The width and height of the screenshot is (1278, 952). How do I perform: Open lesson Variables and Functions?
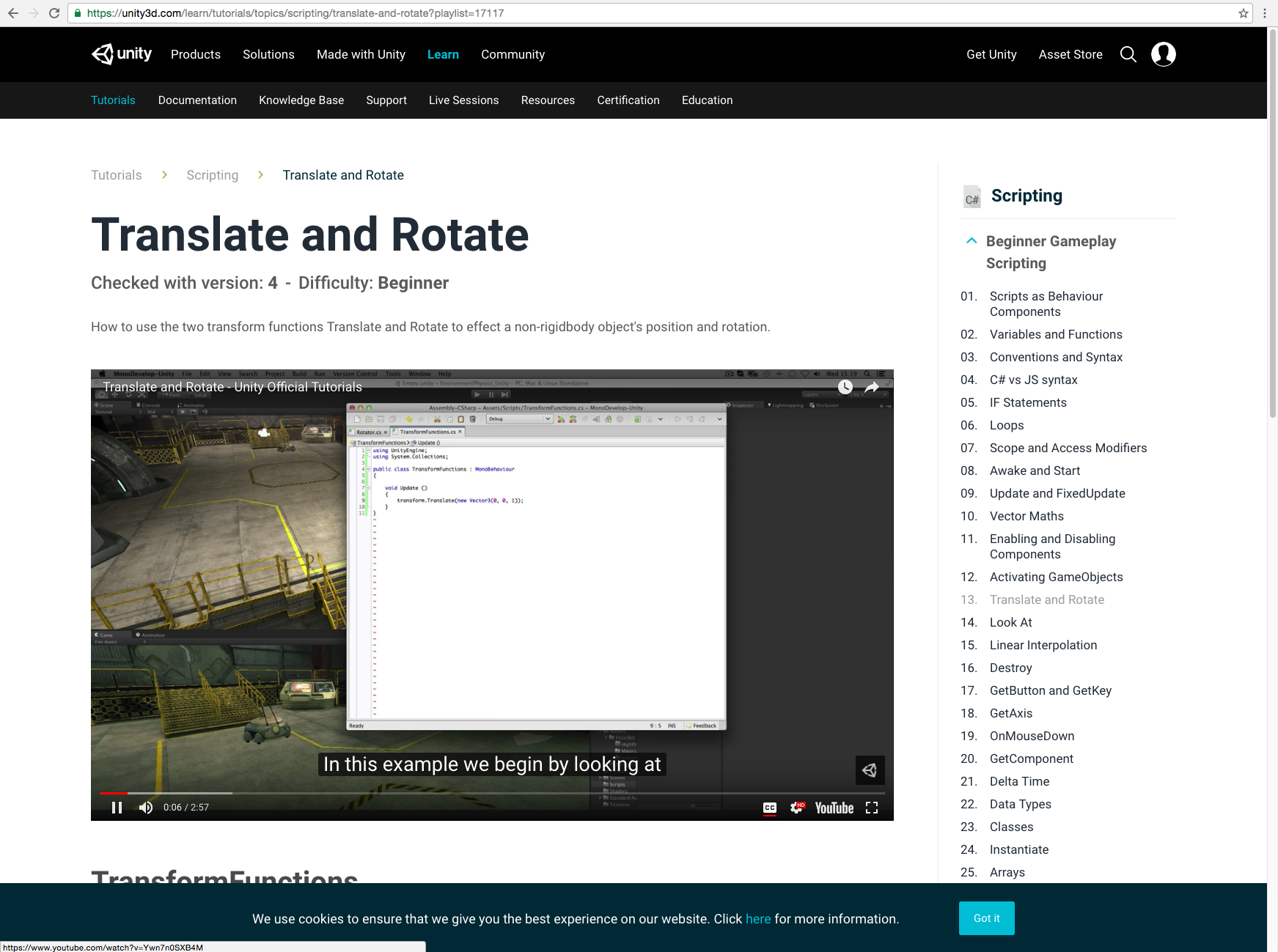[x=1056, y=334]
